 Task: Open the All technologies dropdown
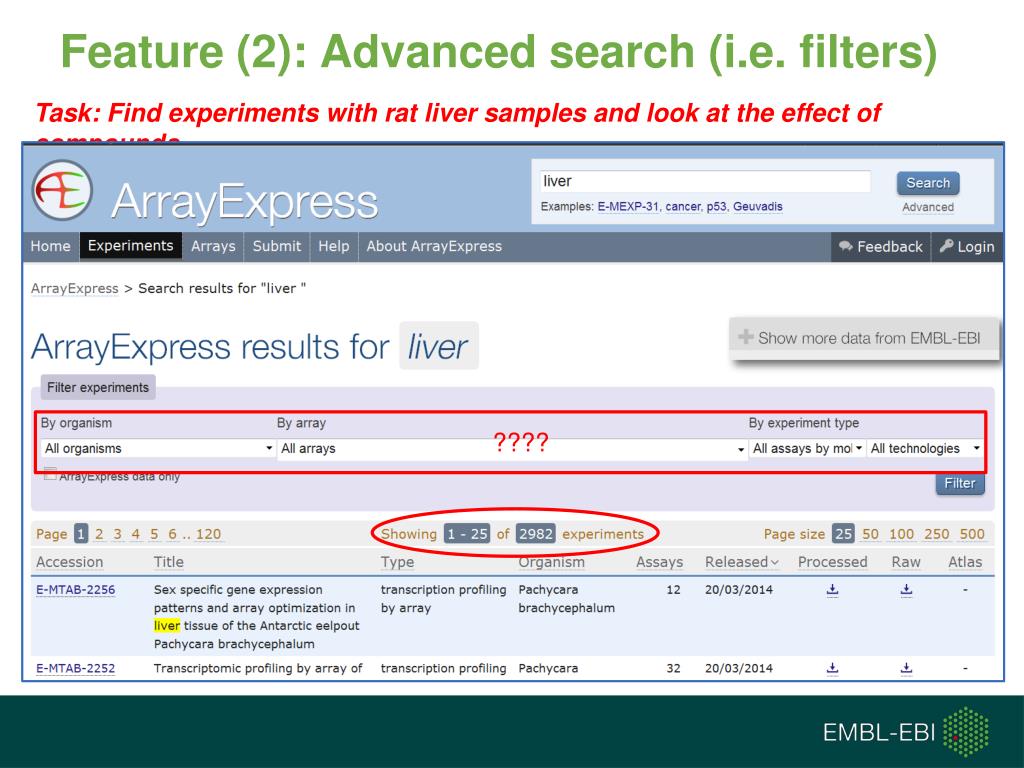(925, 448)
